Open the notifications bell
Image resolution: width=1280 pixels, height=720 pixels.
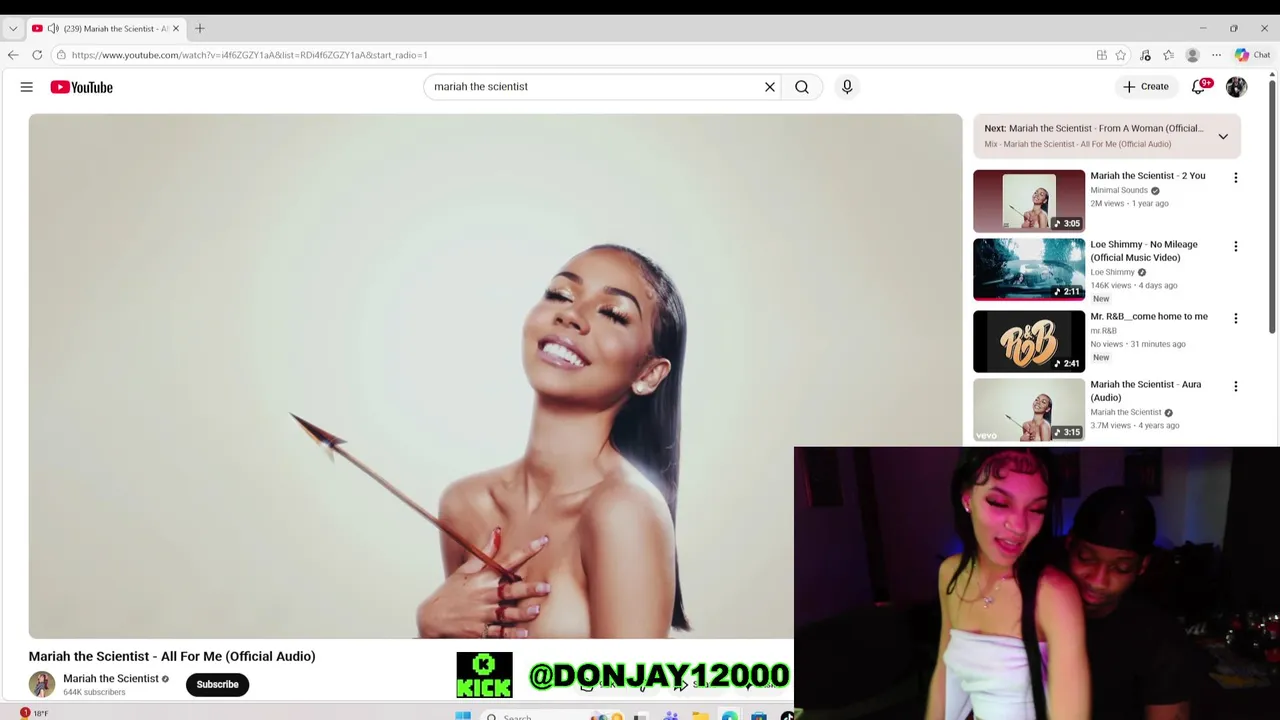click(x=1199, y=87)
